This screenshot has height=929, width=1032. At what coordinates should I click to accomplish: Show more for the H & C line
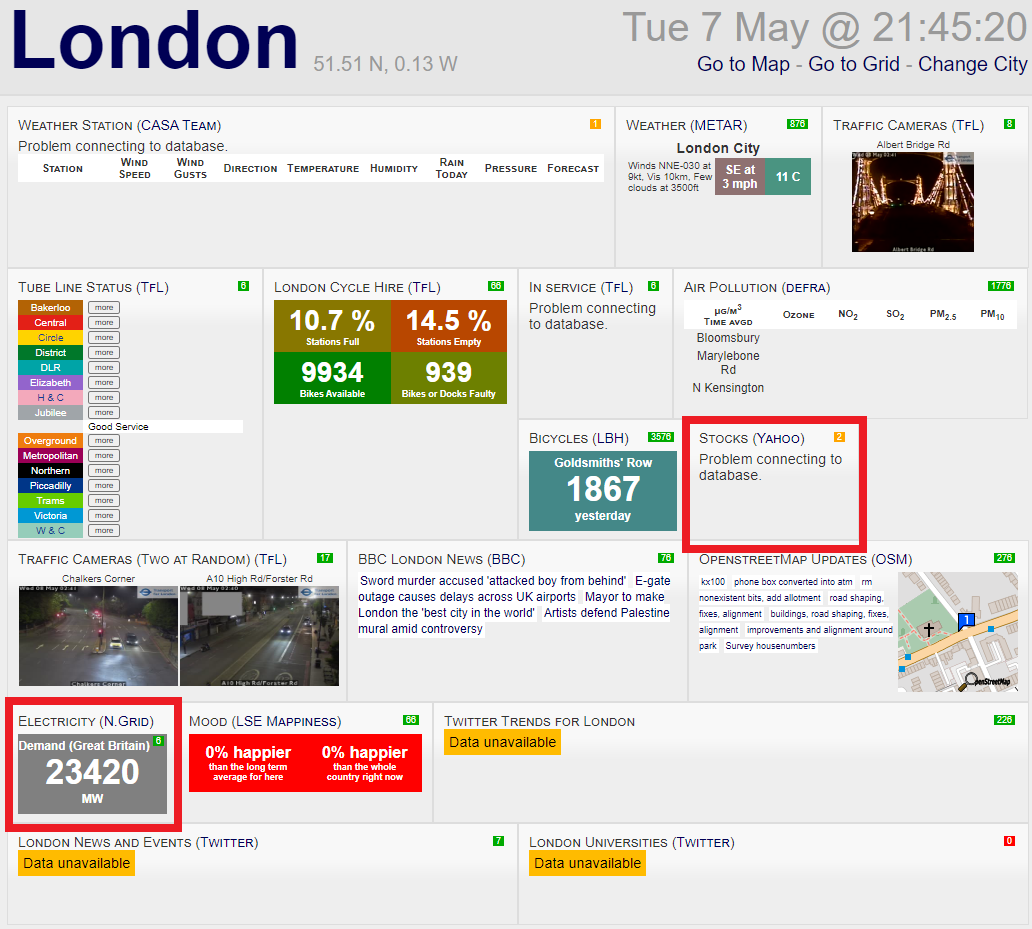pyautogui.click(x=104, y=397)
